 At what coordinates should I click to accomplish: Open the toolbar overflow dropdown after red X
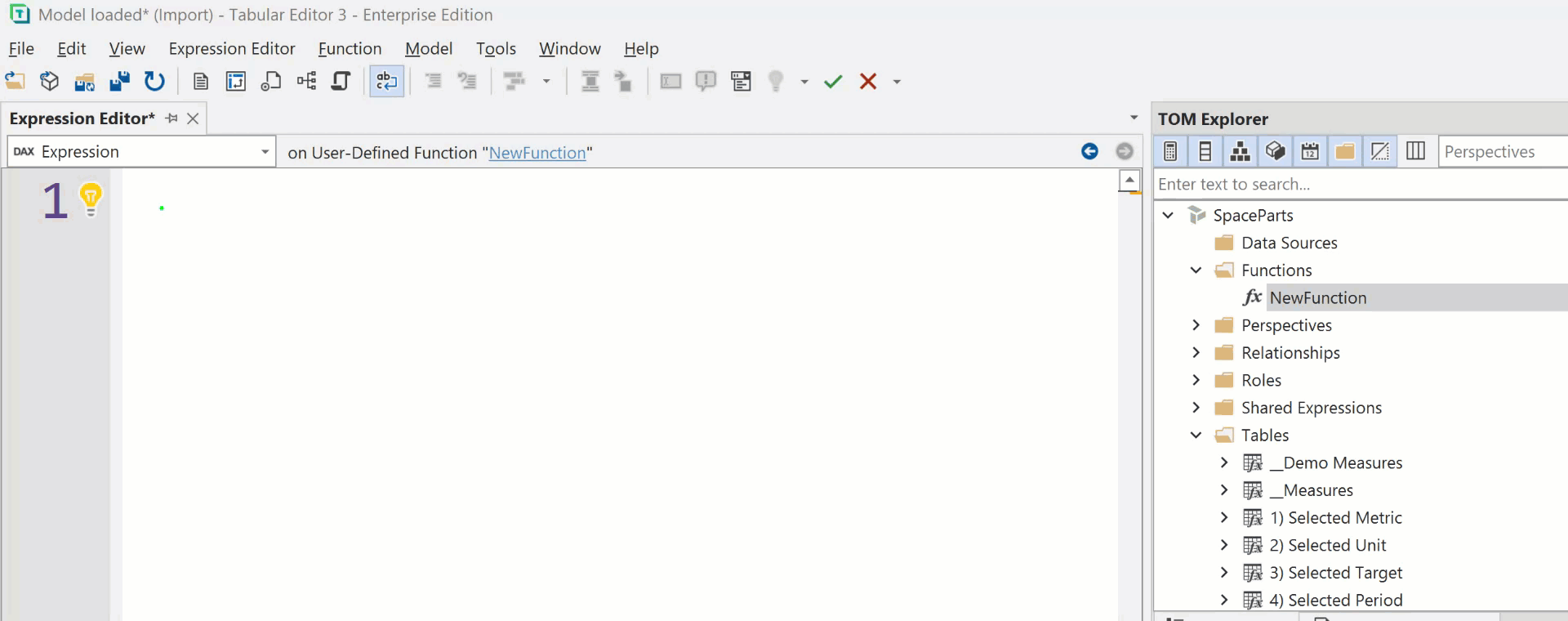[897, 82]
